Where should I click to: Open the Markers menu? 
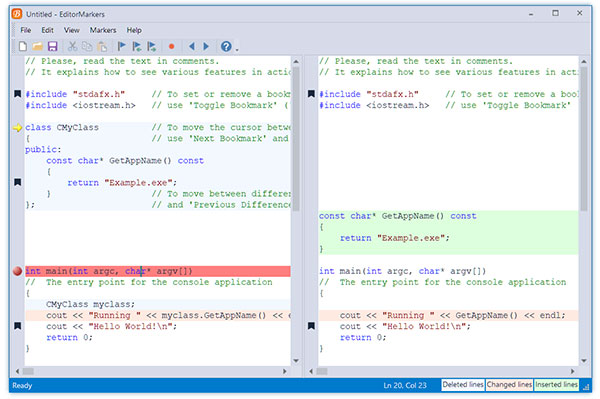point(103,30)
